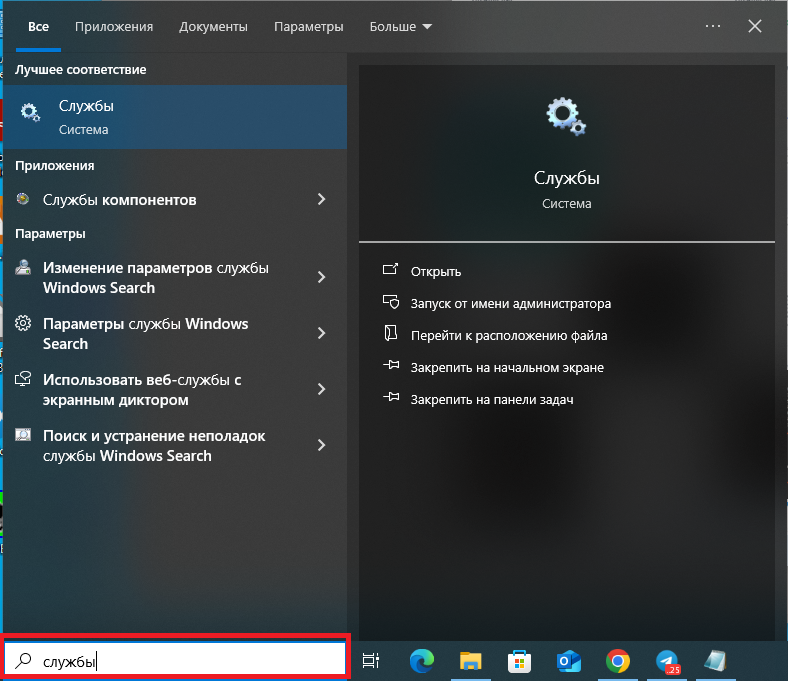This screenshot has height=681, width=788.
Task: Open the Больше dropdown filter
Action: pos(400,27)
